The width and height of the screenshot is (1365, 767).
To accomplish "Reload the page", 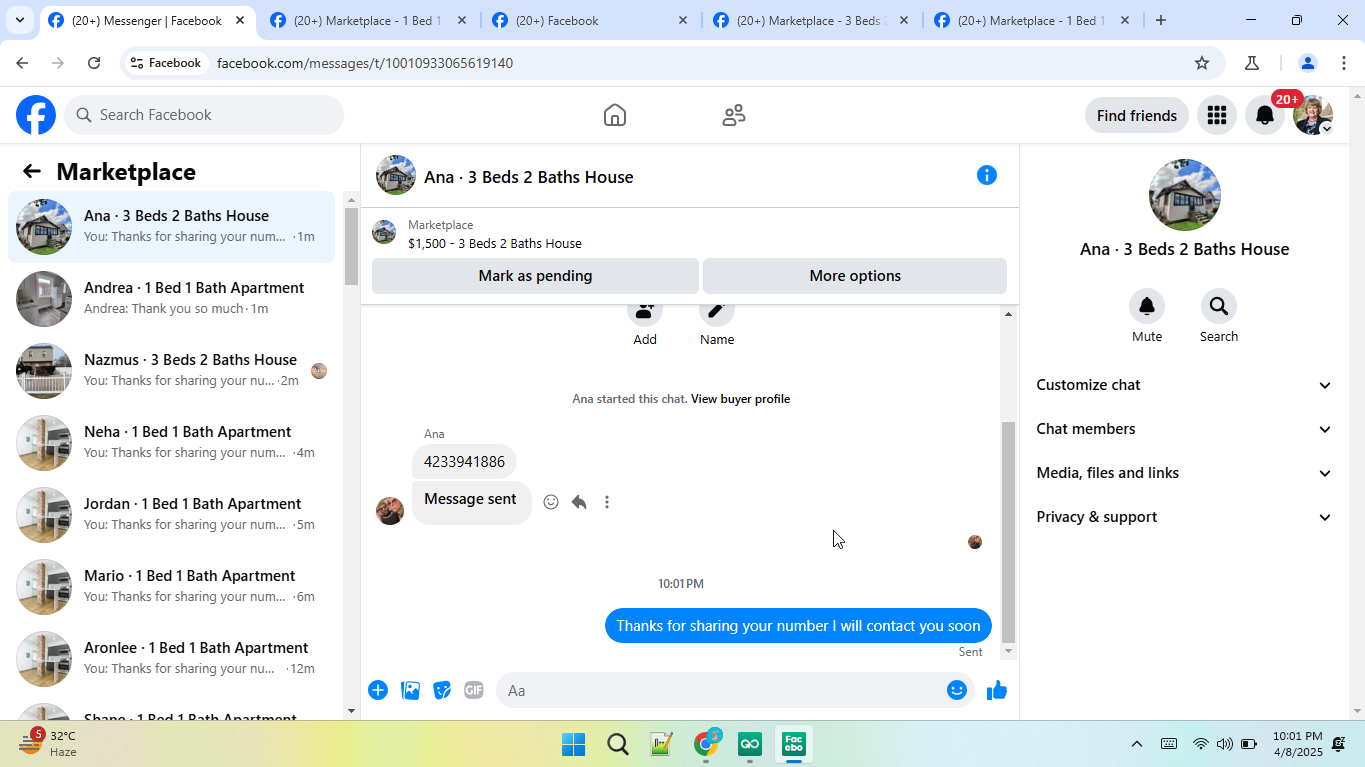I will click(x=94, y=63).
